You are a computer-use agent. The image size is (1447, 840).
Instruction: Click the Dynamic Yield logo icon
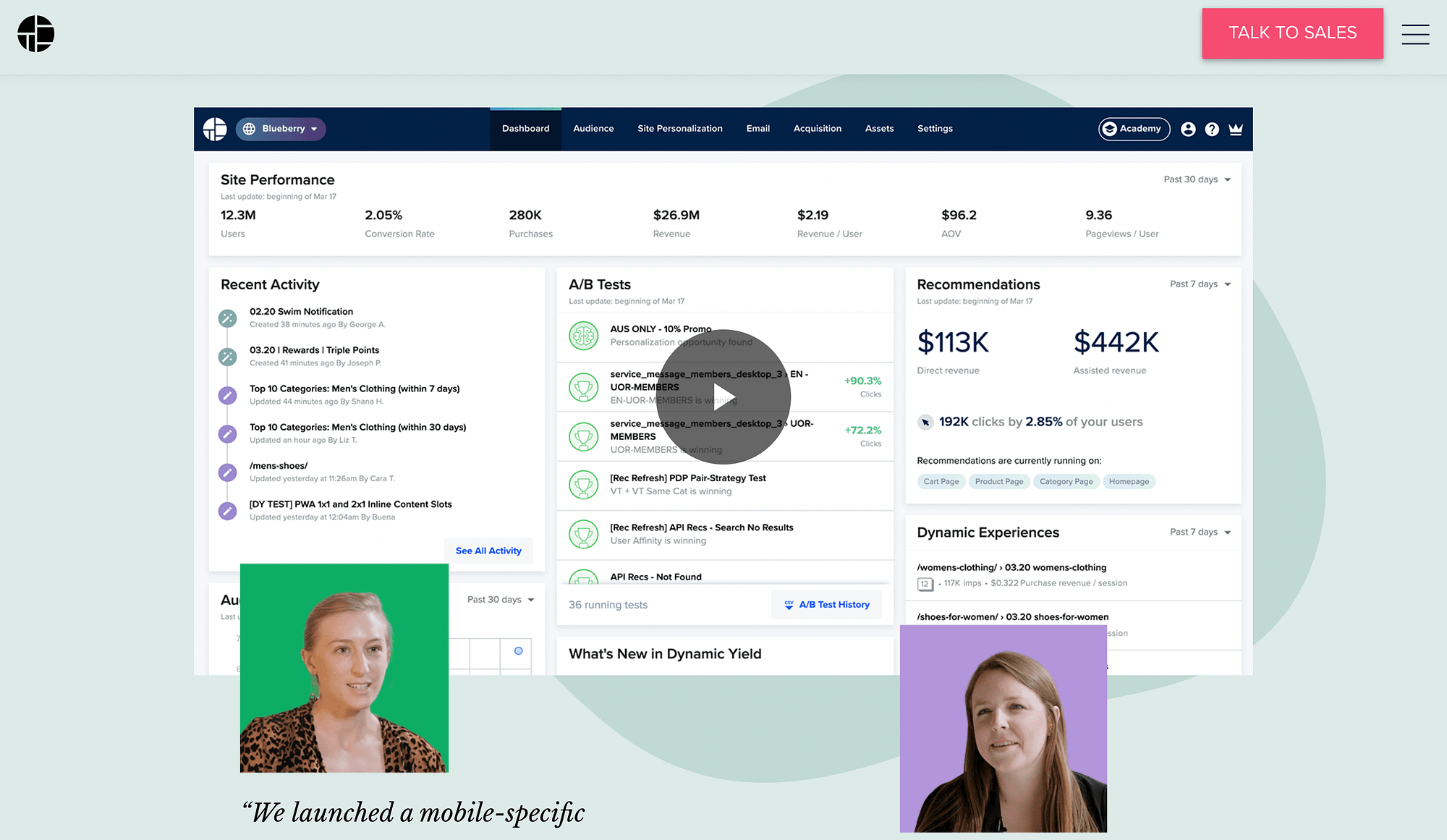tap(36, 32)
